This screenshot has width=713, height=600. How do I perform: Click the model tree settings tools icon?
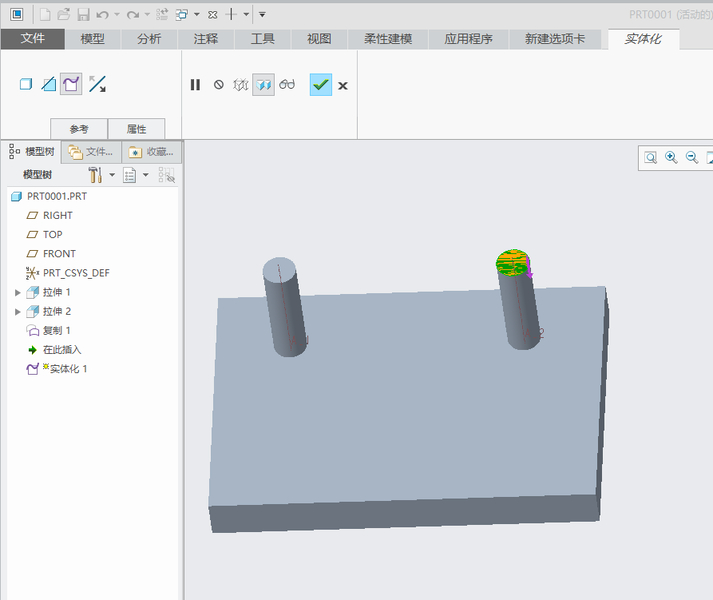tap(95, 175)
